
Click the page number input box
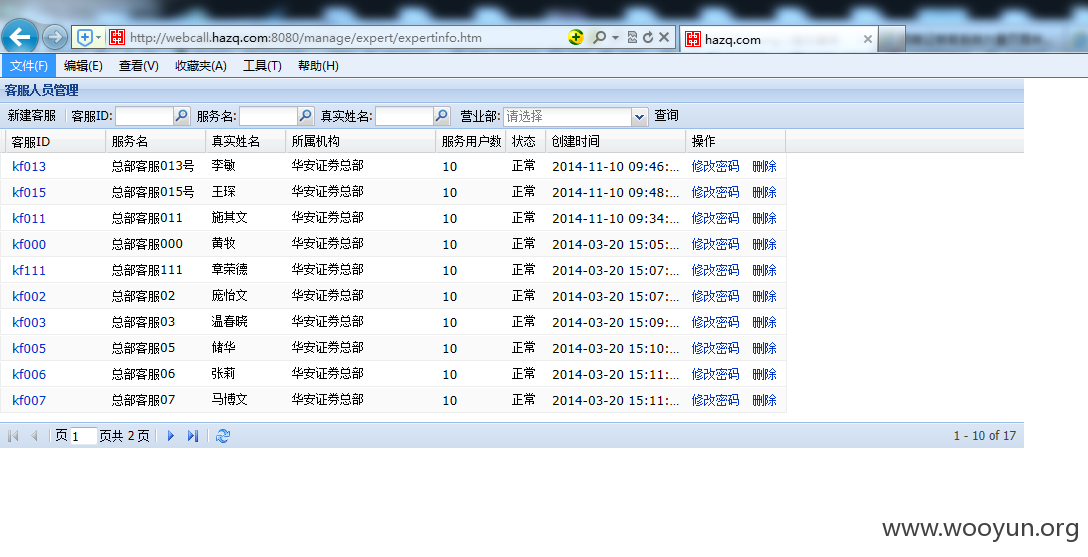tap(83, 436)
